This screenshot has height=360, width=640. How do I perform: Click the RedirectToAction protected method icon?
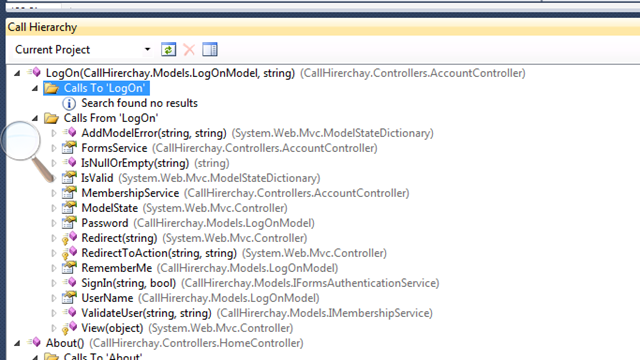pyautogui.click(x=70, y=253)
